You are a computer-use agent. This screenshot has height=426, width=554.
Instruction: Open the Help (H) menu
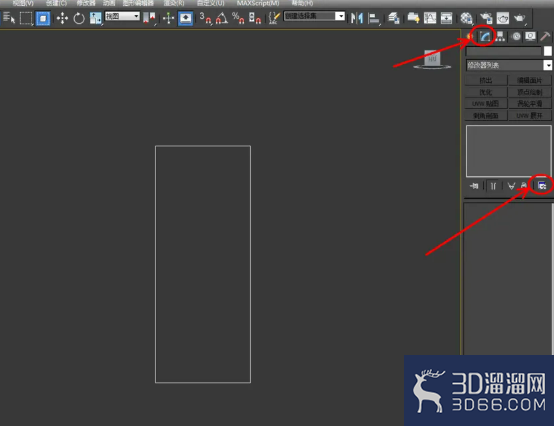point(302,3)
